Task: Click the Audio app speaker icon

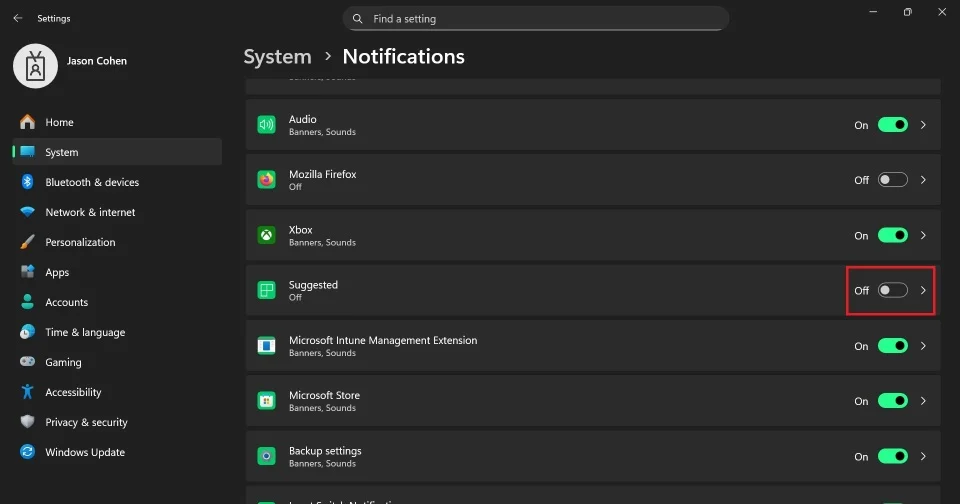Action: point(266,125)
